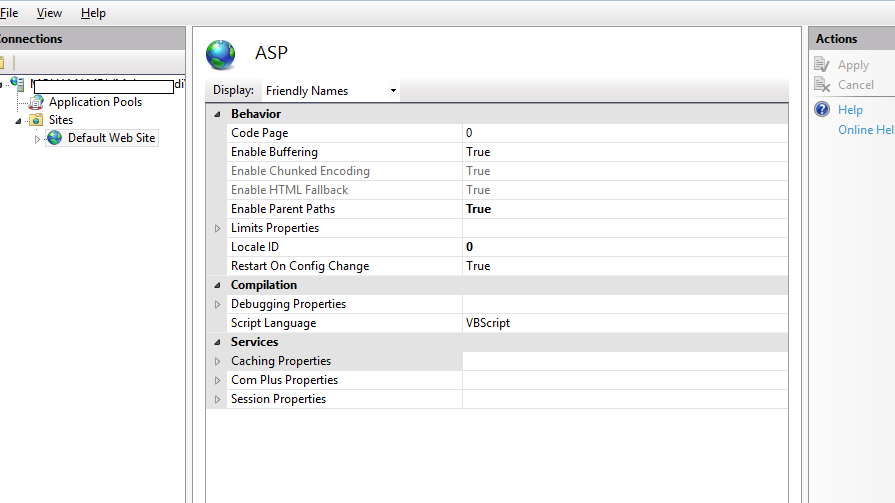Open the Display Friendly Names dropdown
This screenshot has width=895, height=503.
[330, 91]
